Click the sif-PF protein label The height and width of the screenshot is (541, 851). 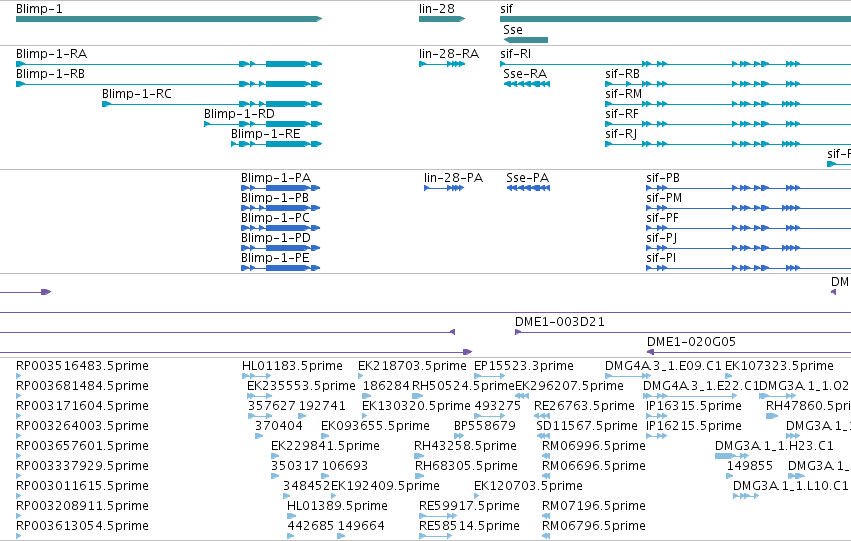pos(663,218)
